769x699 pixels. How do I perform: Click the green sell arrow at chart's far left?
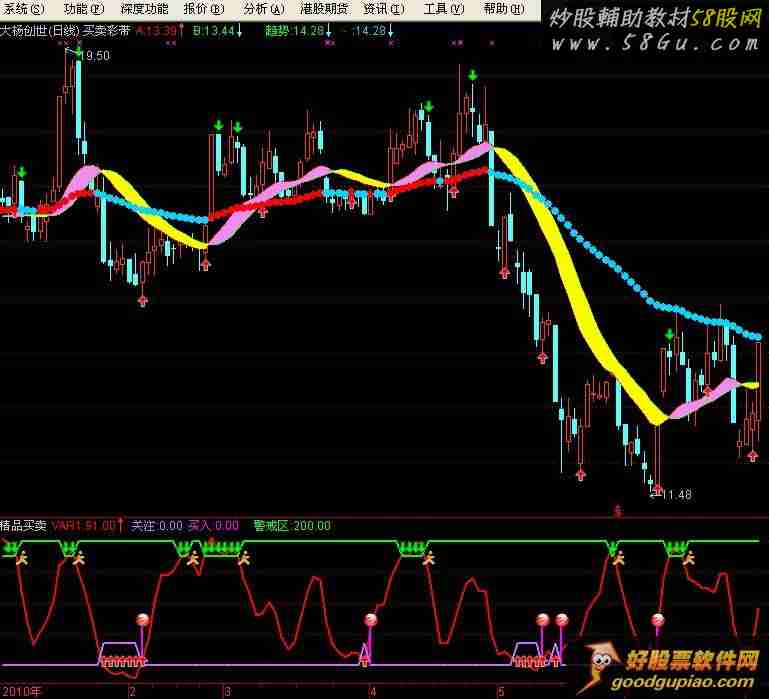[21, 173]
